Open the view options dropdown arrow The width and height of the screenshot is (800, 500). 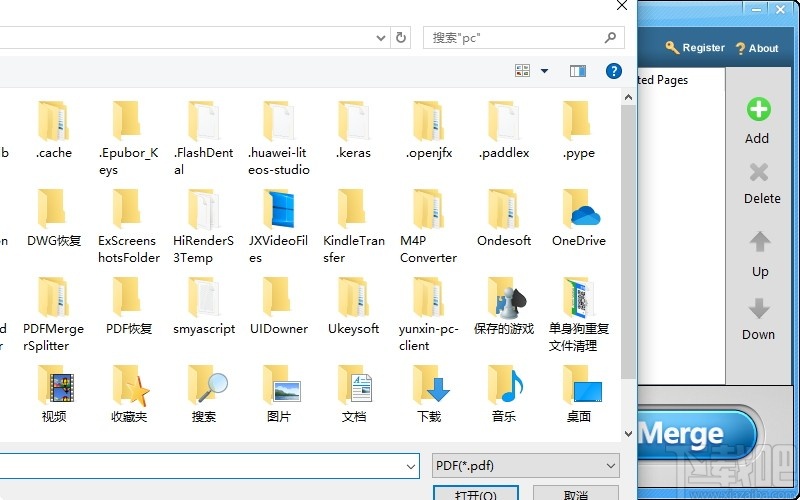[544, 71]
